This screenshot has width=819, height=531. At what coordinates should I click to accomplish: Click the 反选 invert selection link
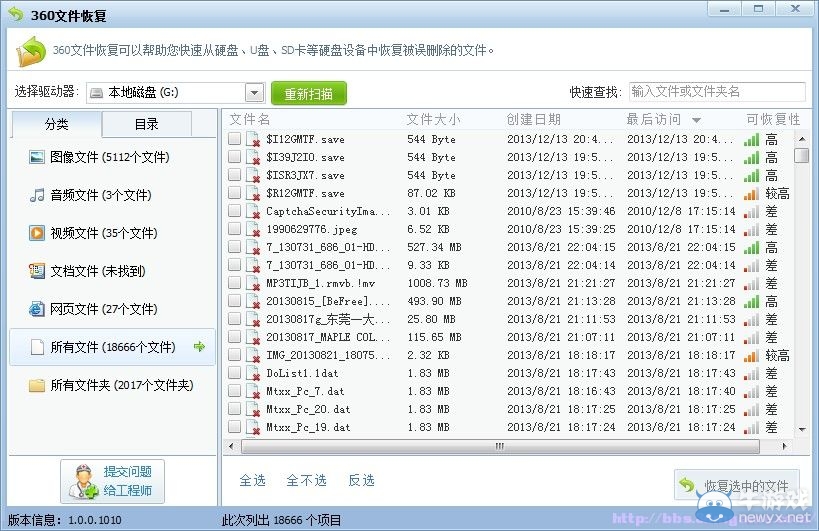coord(361,480)
